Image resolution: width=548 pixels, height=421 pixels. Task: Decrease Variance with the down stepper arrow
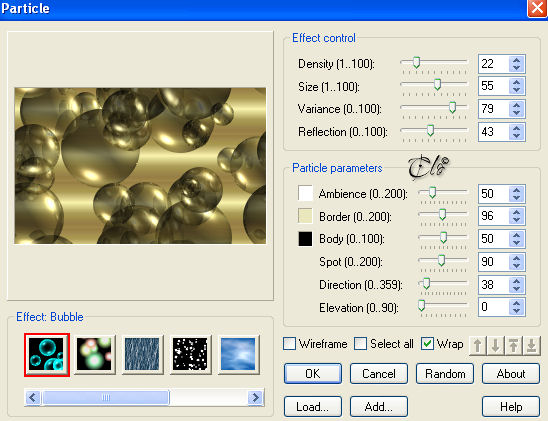pyautogui.click(x=516, y=113)
